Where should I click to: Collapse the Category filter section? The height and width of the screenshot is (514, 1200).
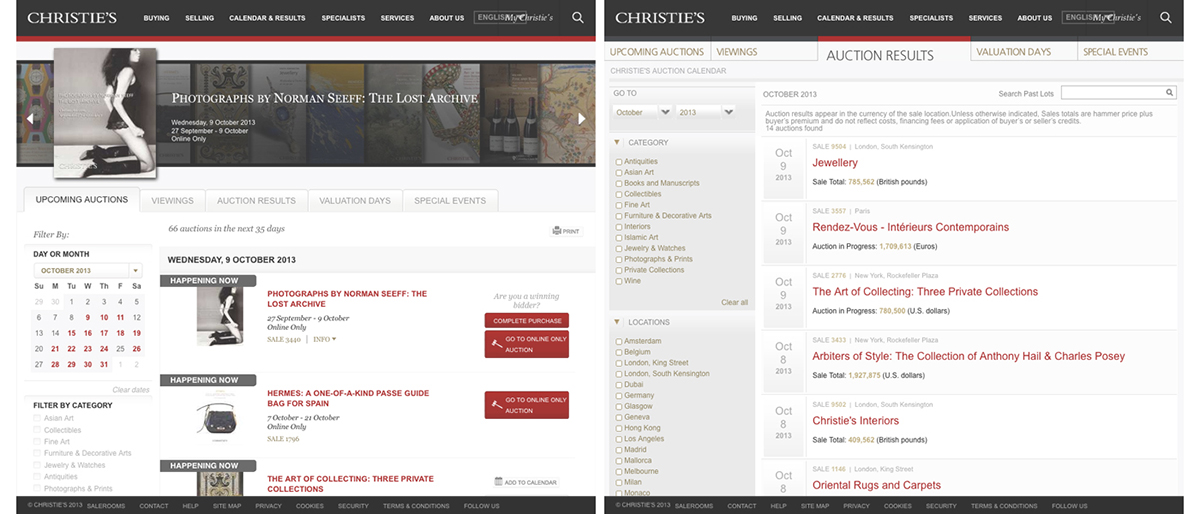tap(617, 142)
